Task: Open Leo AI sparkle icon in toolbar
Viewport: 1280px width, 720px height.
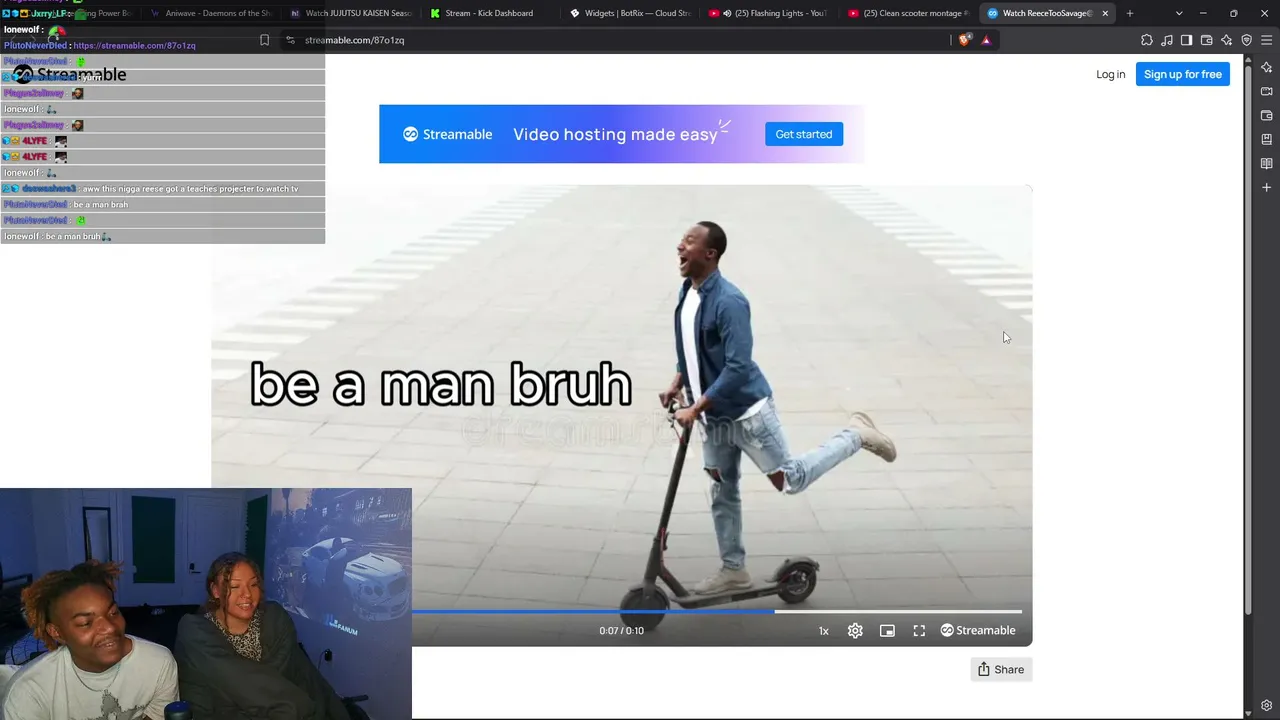Action: coord(1227,40)
